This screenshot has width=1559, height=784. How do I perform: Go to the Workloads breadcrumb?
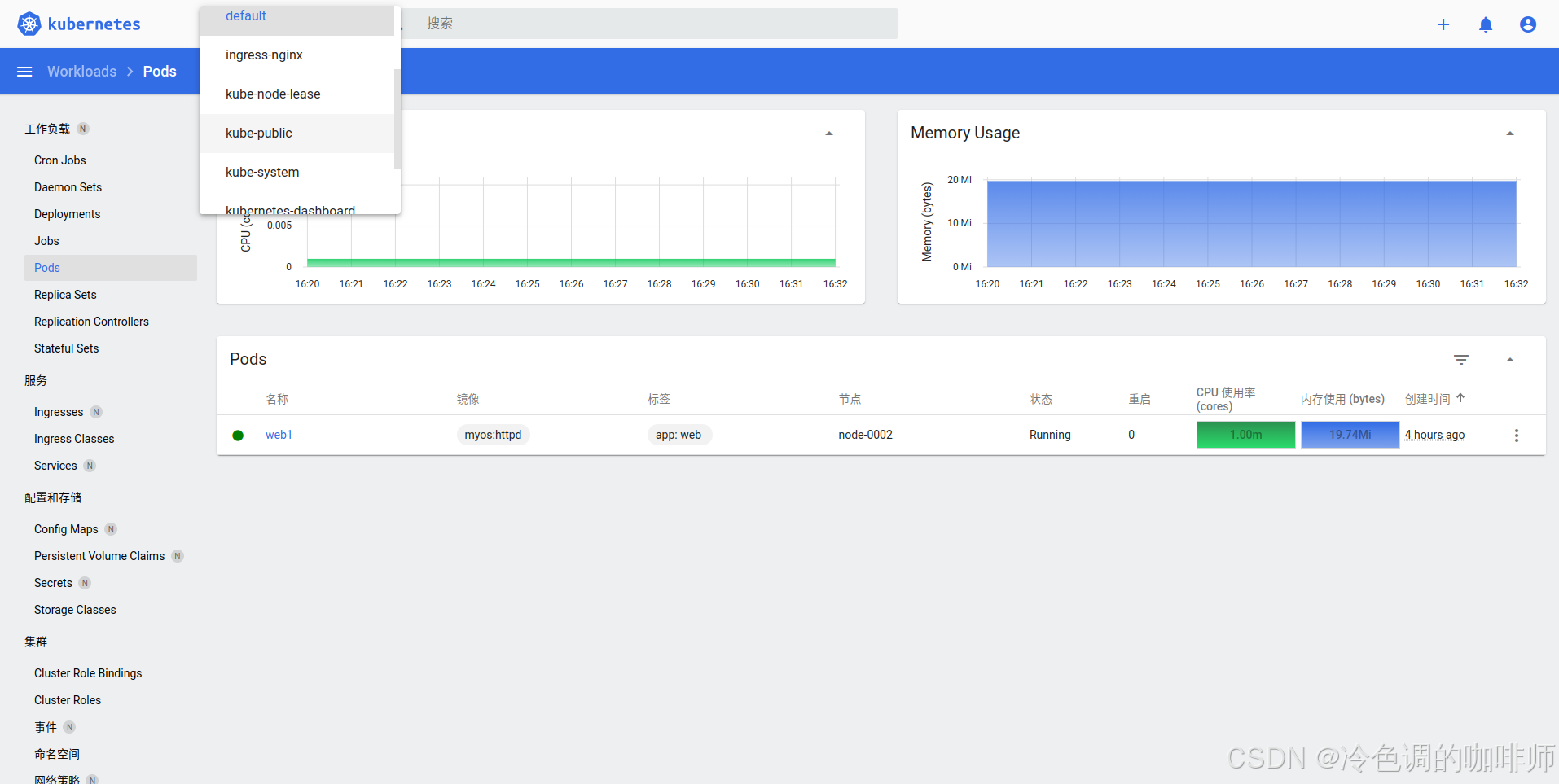pos(82,72)
